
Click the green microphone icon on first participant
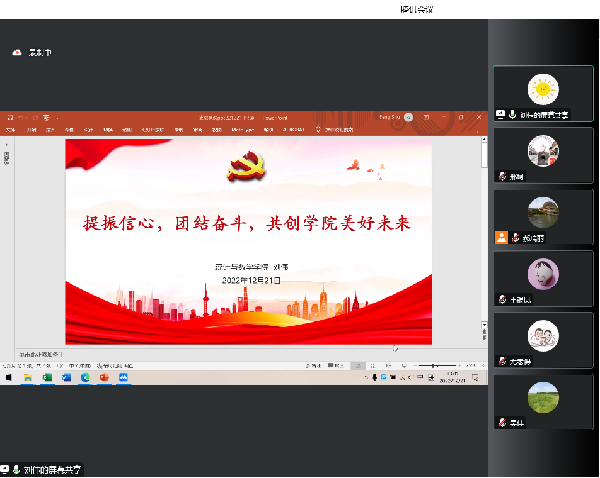[x=512, y=115]
